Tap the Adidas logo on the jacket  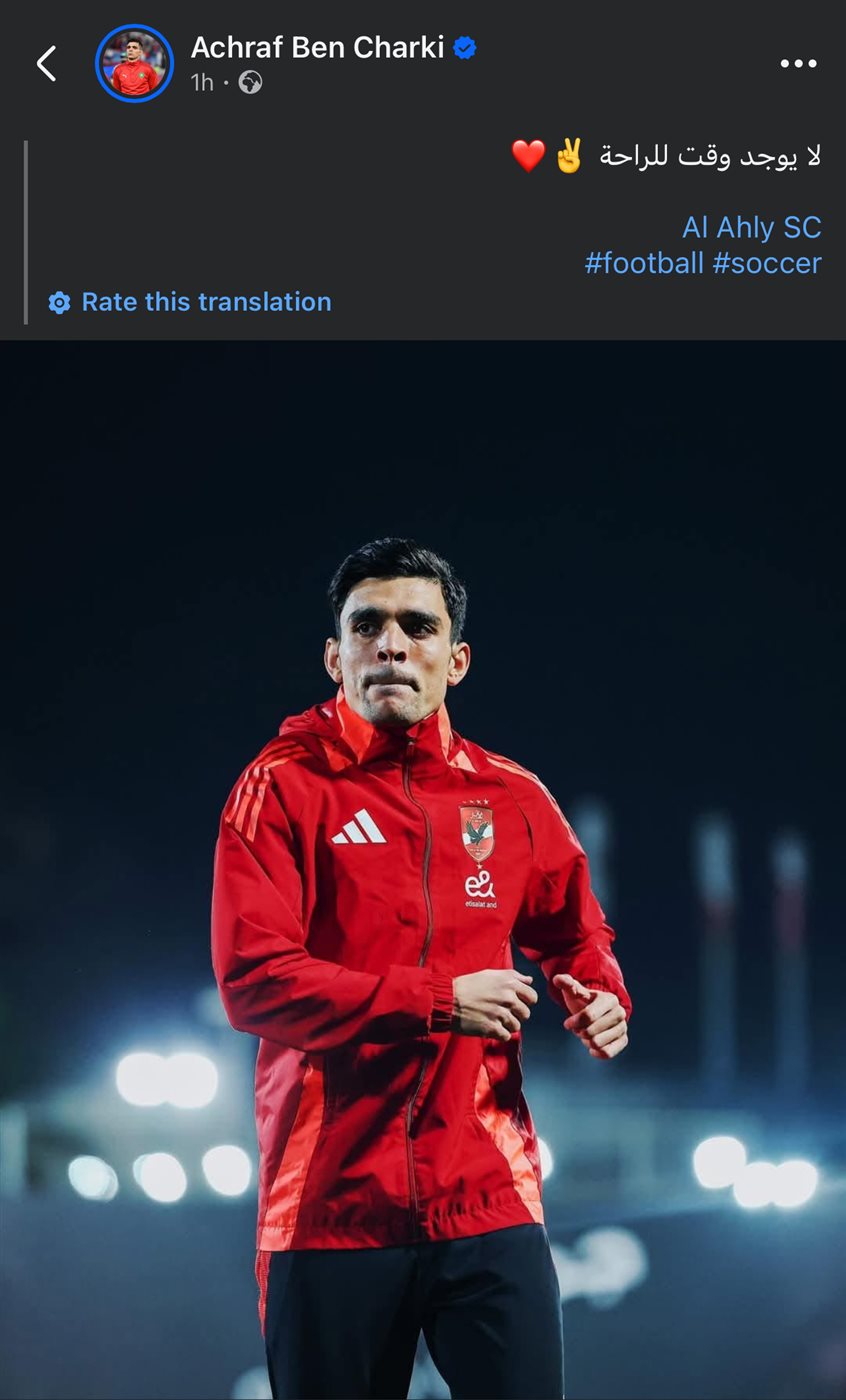358,827
